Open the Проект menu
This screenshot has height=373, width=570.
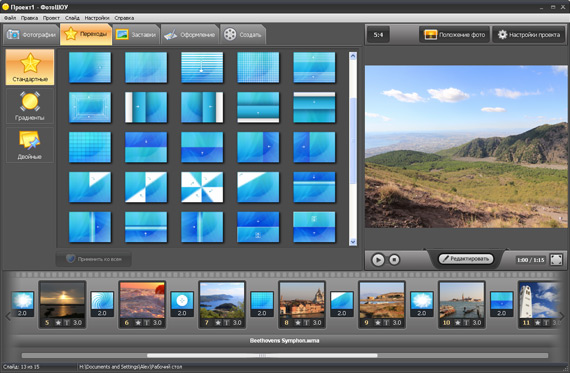[51, 18]
